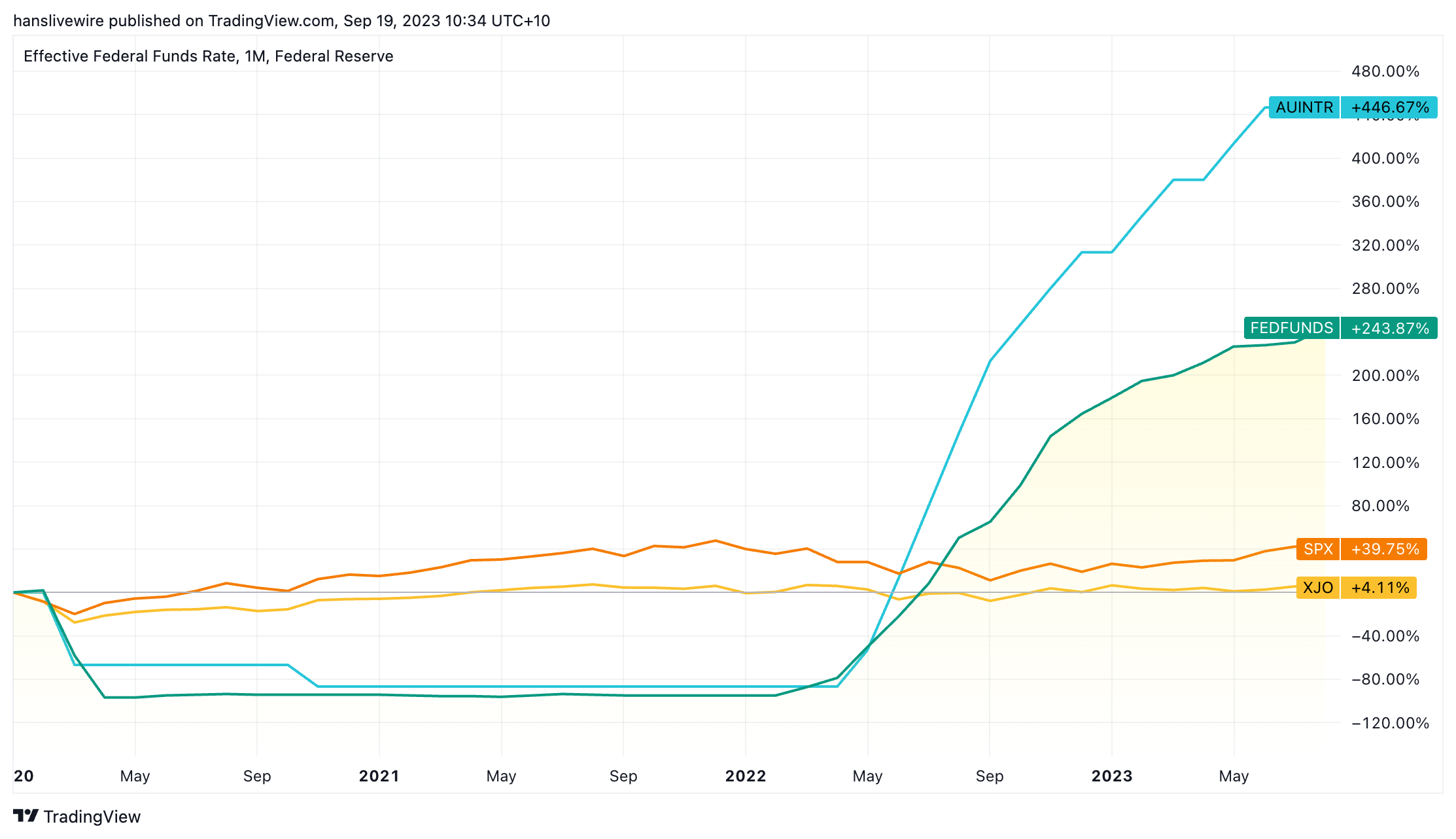Click the 320.00% label on the price scale
The width and height of the screenshot is (1456, 839).
[1385, 245]
